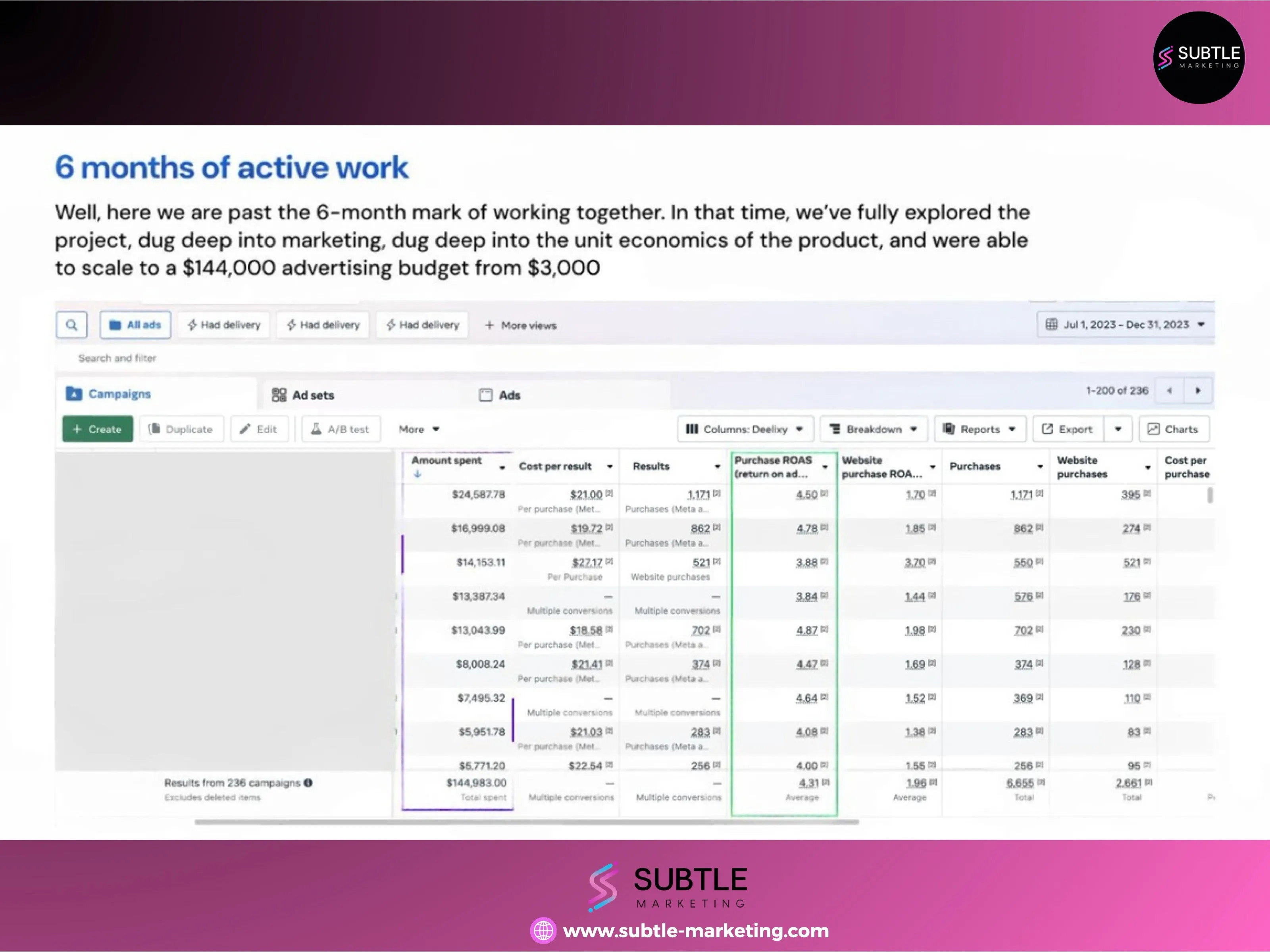
Task: Open Results column menu arrow
Action: pos(717,466)
